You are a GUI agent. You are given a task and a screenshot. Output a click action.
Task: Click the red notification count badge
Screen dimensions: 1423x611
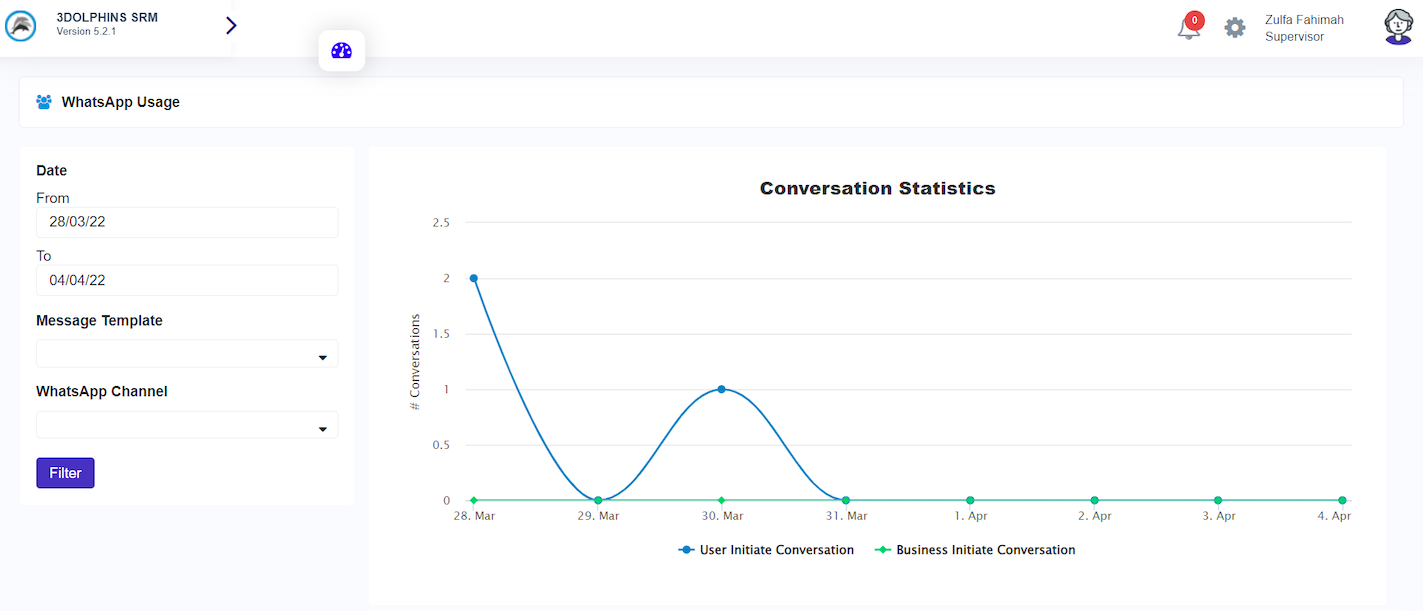(x=1194, y=20)
